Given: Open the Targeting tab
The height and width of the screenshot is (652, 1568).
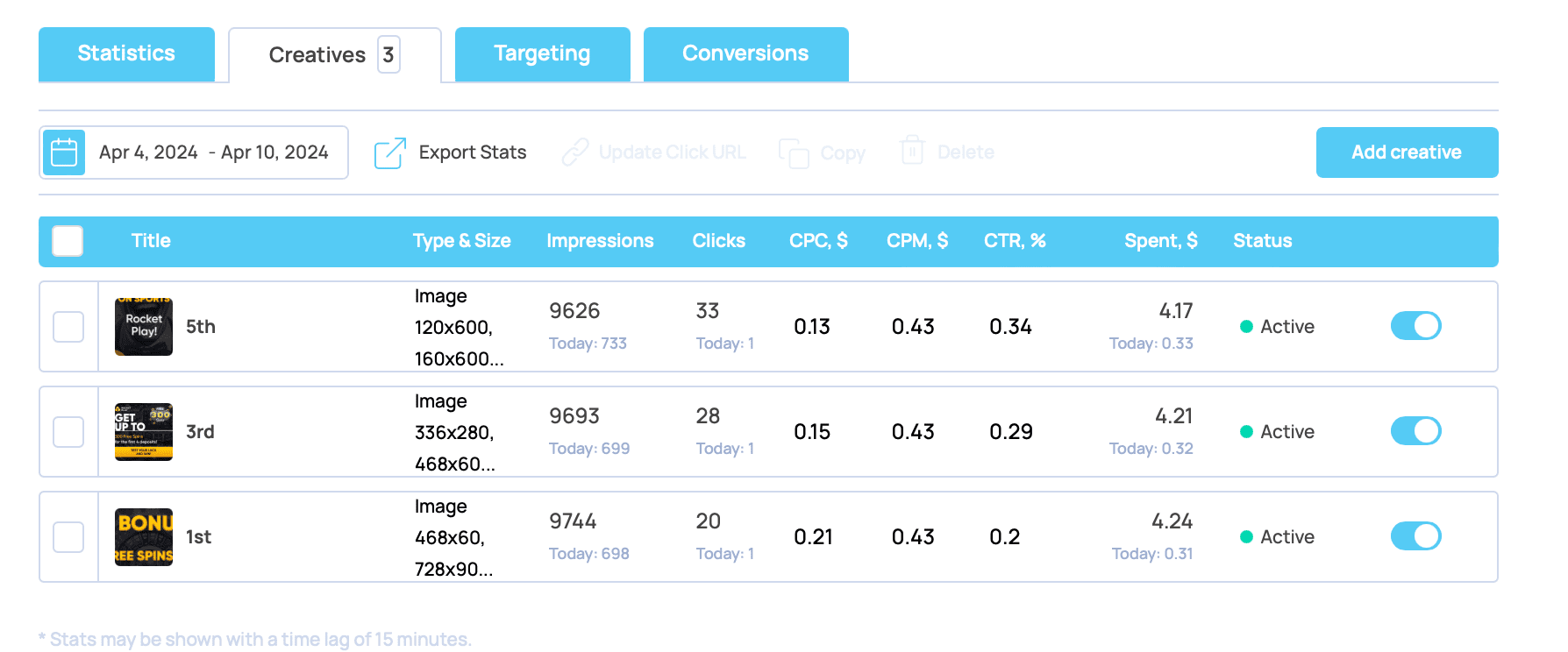Looking at the screenshot, I should [542, 53].
